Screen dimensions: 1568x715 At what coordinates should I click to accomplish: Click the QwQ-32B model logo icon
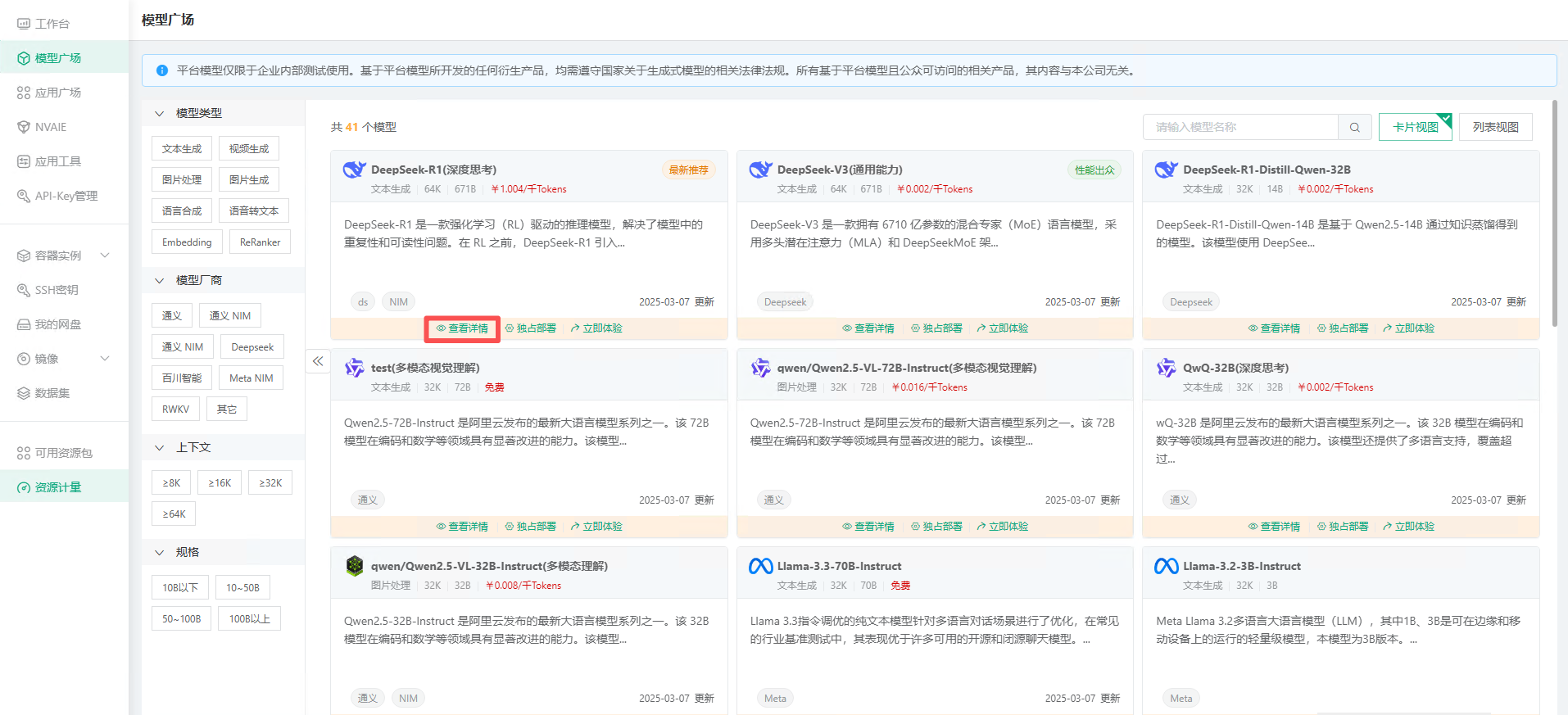1166,368
